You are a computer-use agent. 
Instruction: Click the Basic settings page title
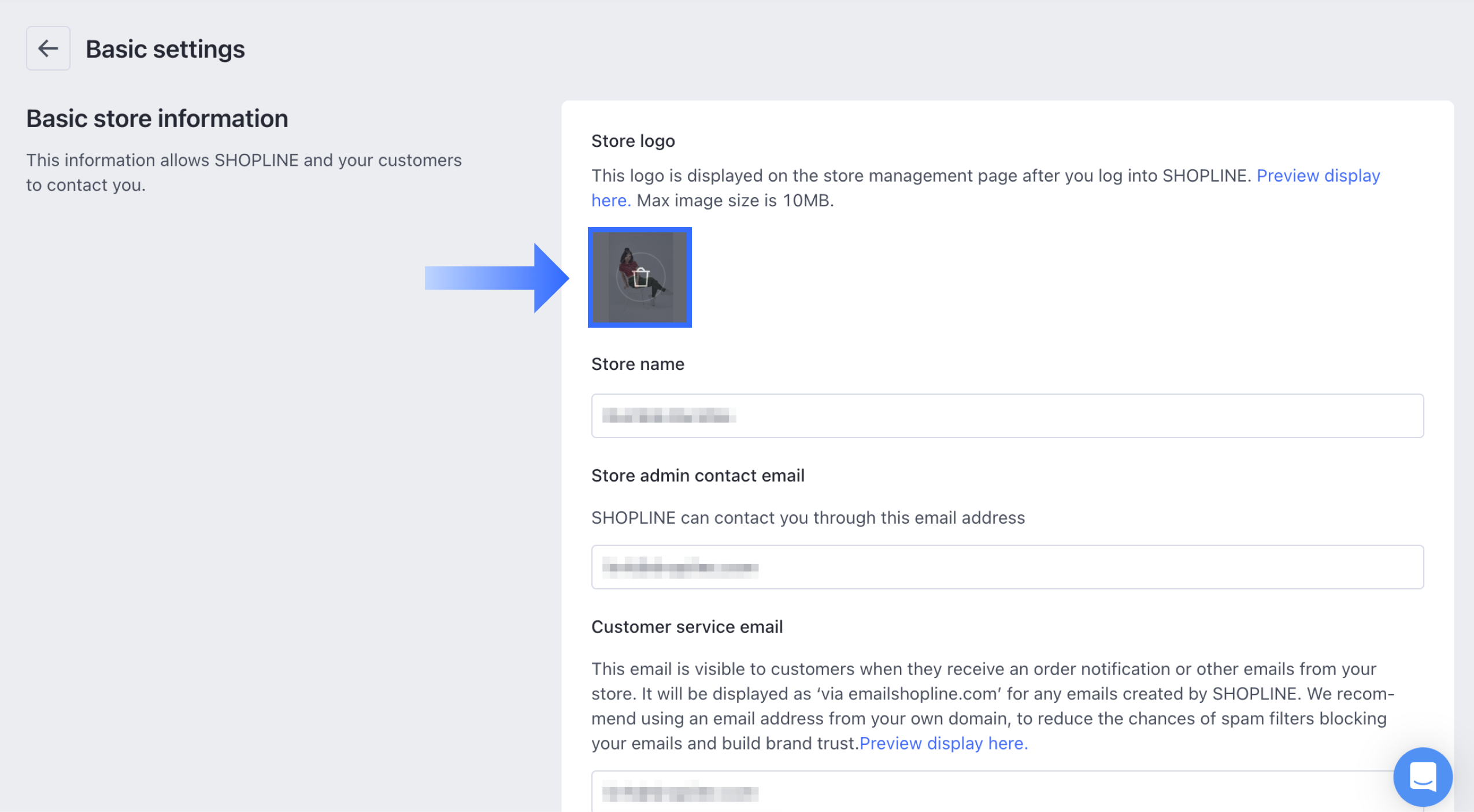(x=165, y=49)
